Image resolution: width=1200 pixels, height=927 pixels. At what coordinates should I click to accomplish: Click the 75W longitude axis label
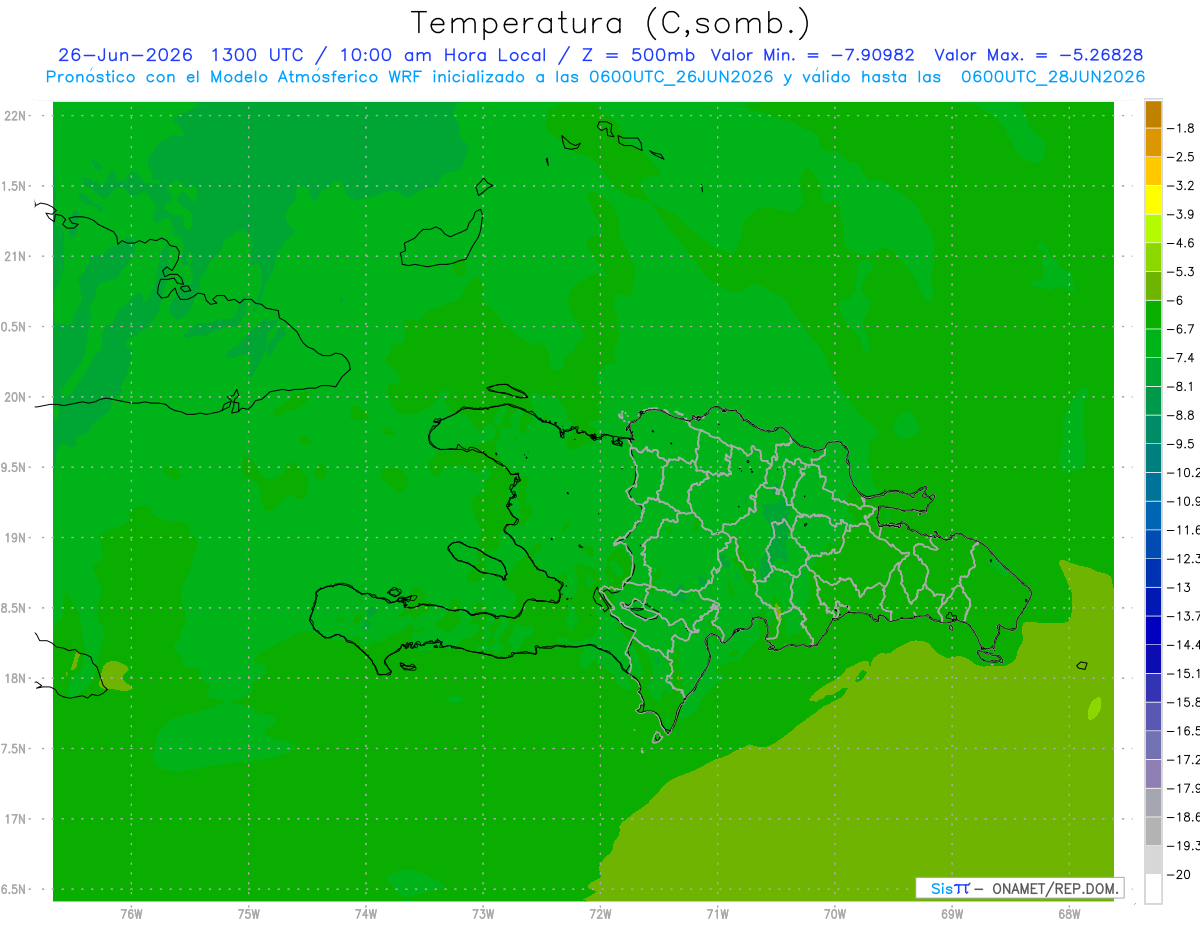click(249, 913)
